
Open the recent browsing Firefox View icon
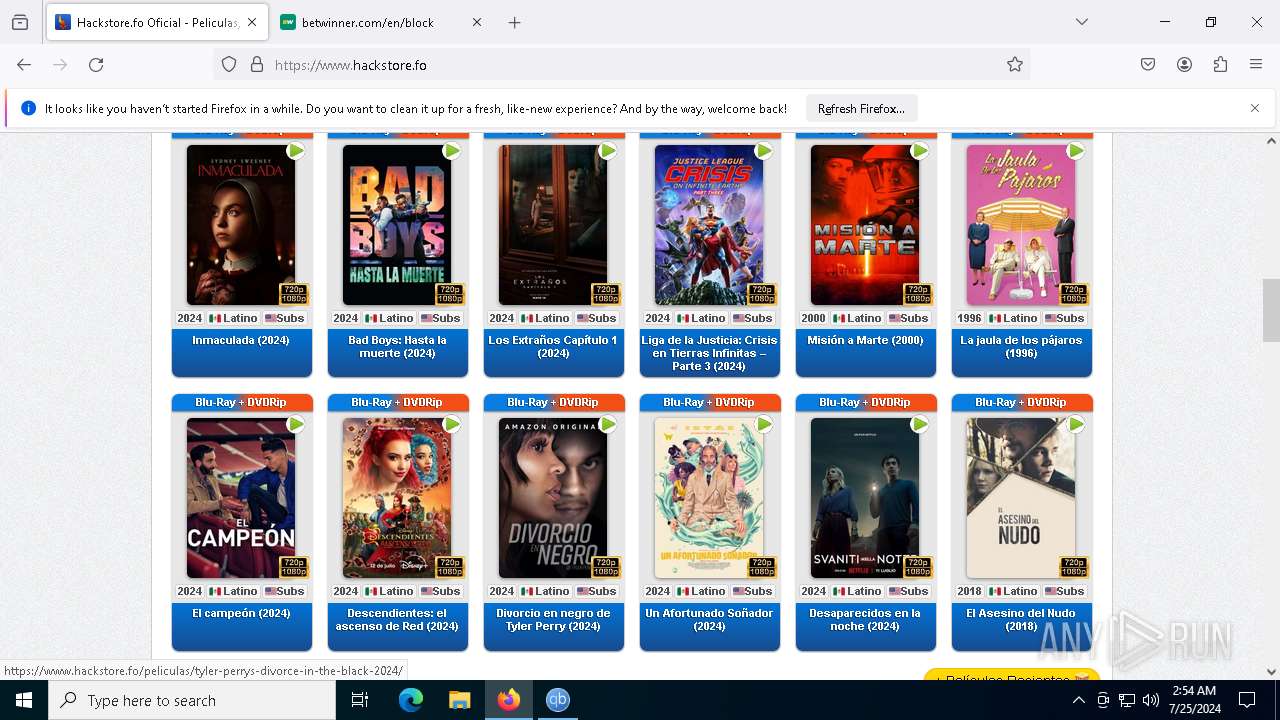20,22
